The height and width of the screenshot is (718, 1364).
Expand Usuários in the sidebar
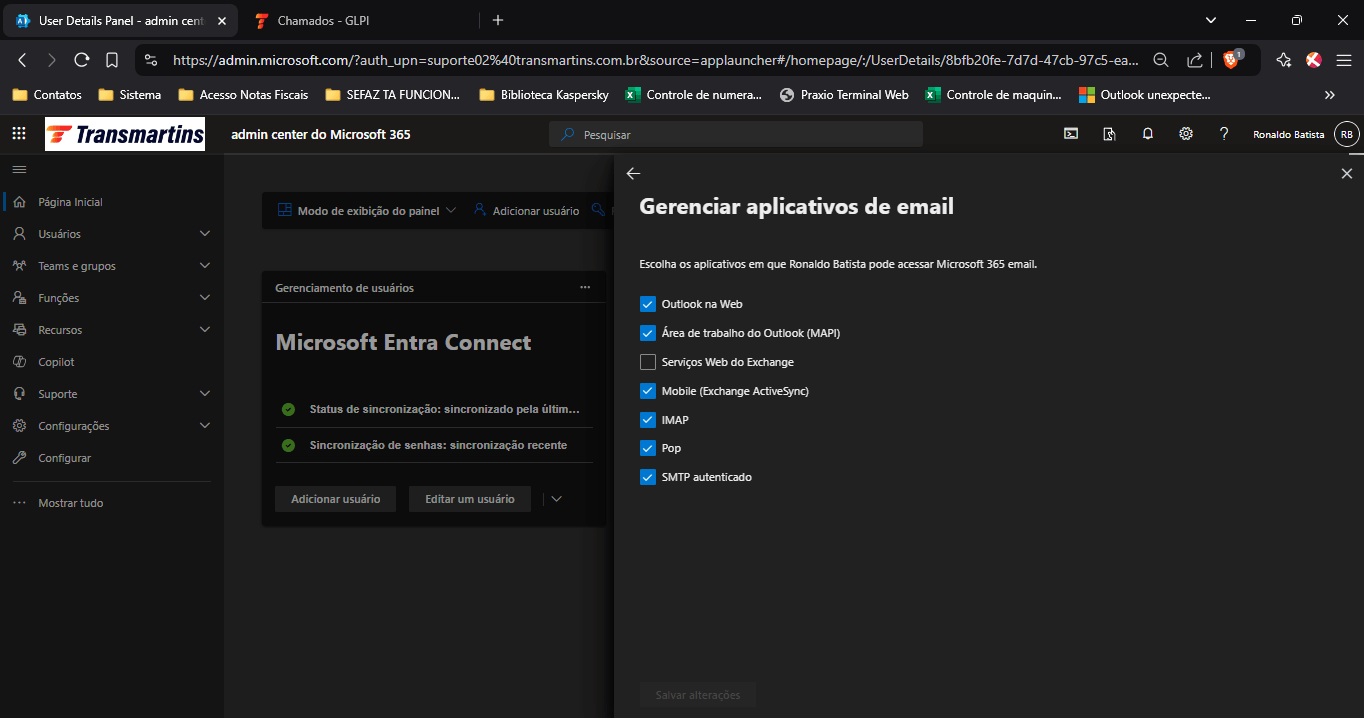205,234
